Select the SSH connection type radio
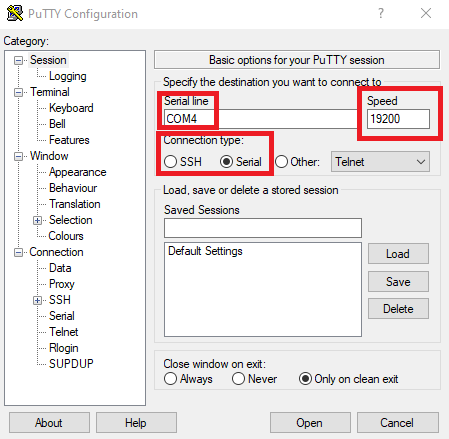 point(170,162)
